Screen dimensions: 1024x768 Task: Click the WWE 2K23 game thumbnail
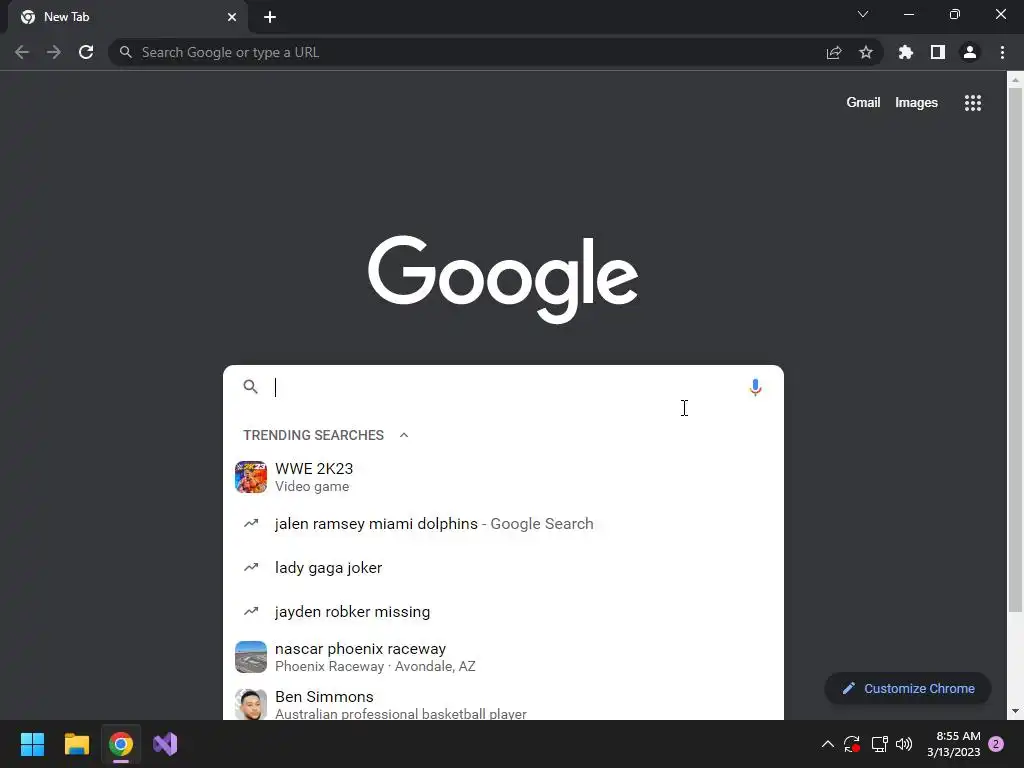pyautogui.click(x=251, y=477)
